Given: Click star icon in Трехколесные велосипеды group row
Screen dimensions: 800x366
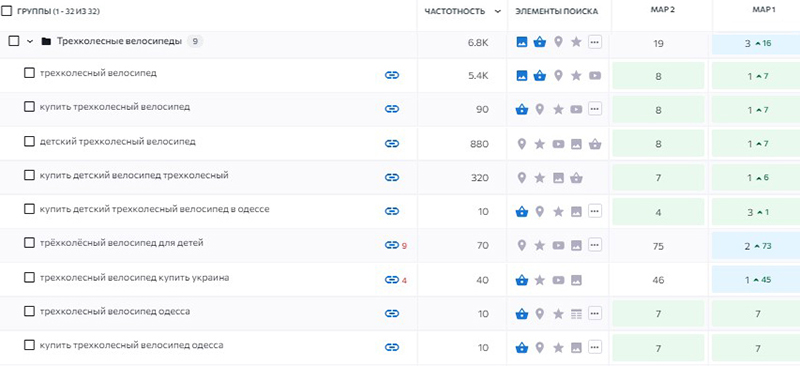Looking at the screenshot, I should pos(576,42).
